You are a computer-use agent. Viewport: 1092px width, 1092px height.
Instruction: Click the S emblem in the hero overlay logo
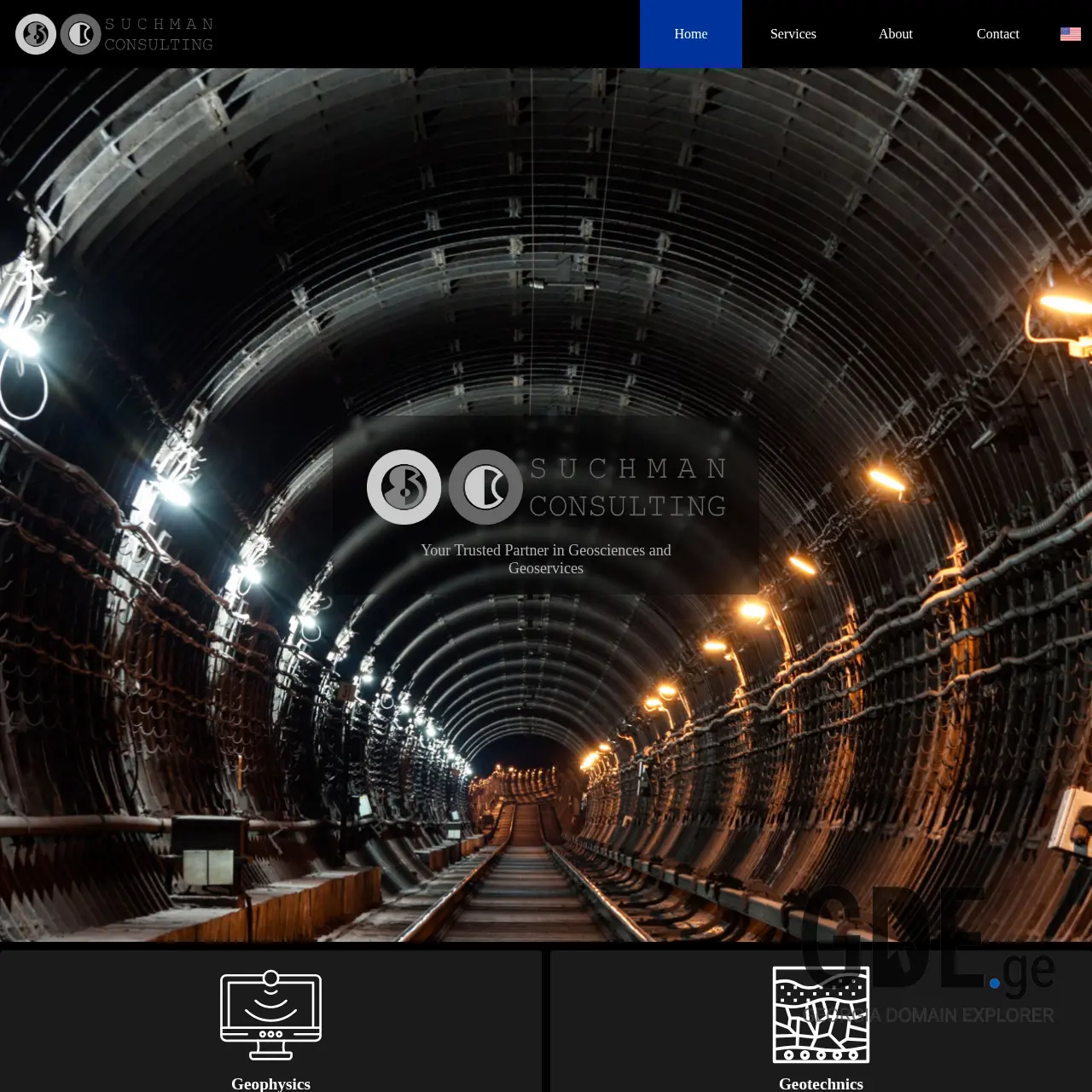coord(404,486)
